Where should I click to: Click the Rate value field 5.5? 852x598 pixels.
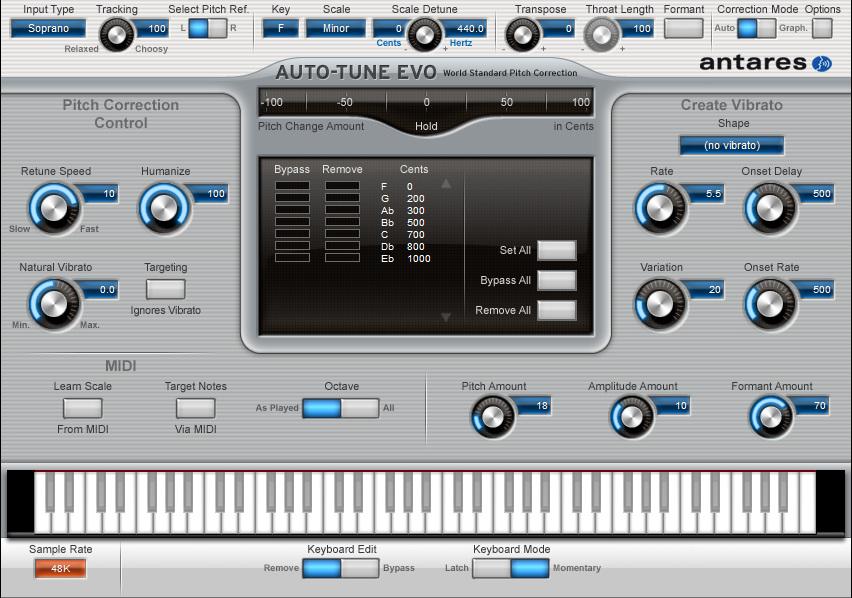click(707, 194)
